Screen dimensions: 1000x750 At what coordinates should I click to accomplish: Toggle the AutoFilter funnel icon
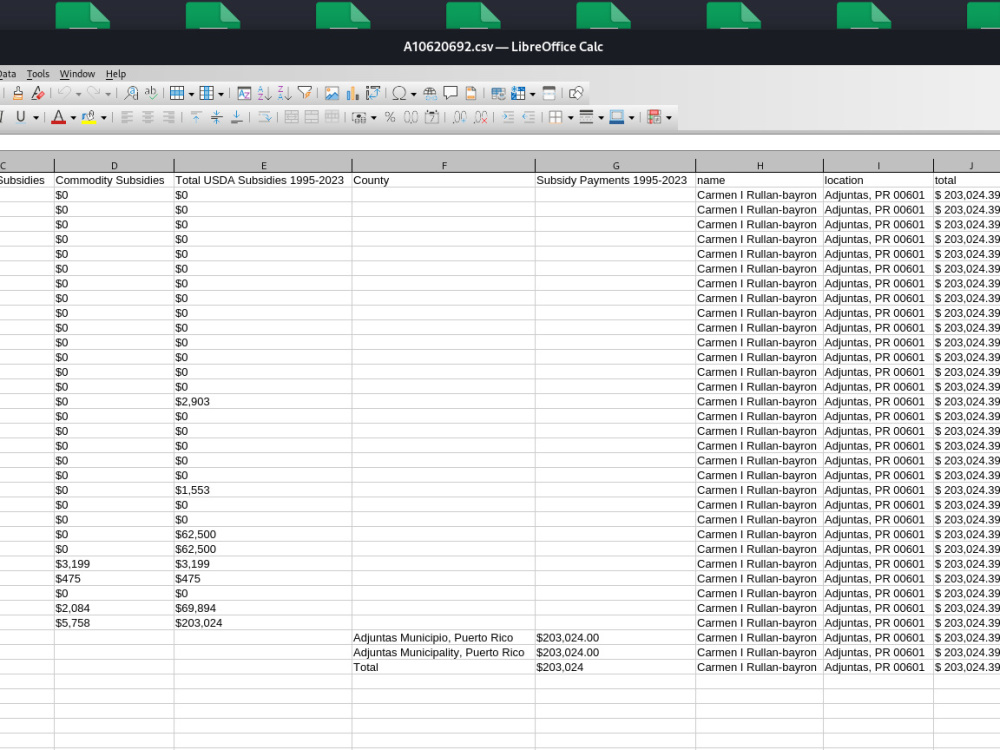click(305, 94)
